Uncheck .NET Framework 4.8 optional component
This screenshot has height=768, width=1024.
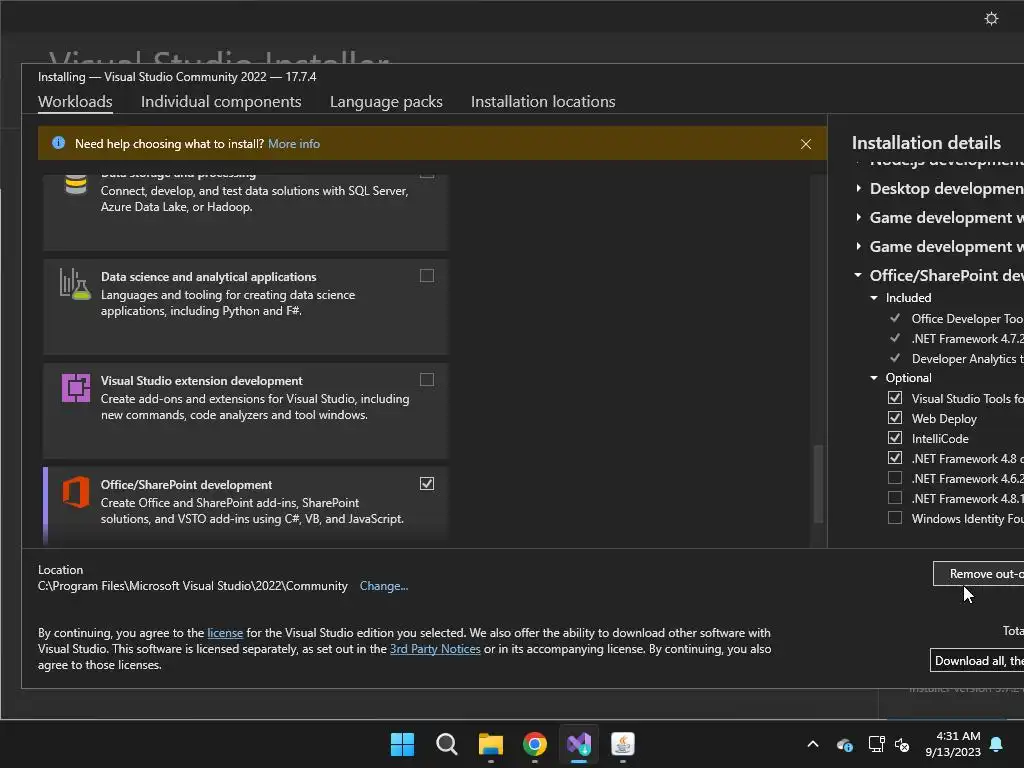pos(895,458)
